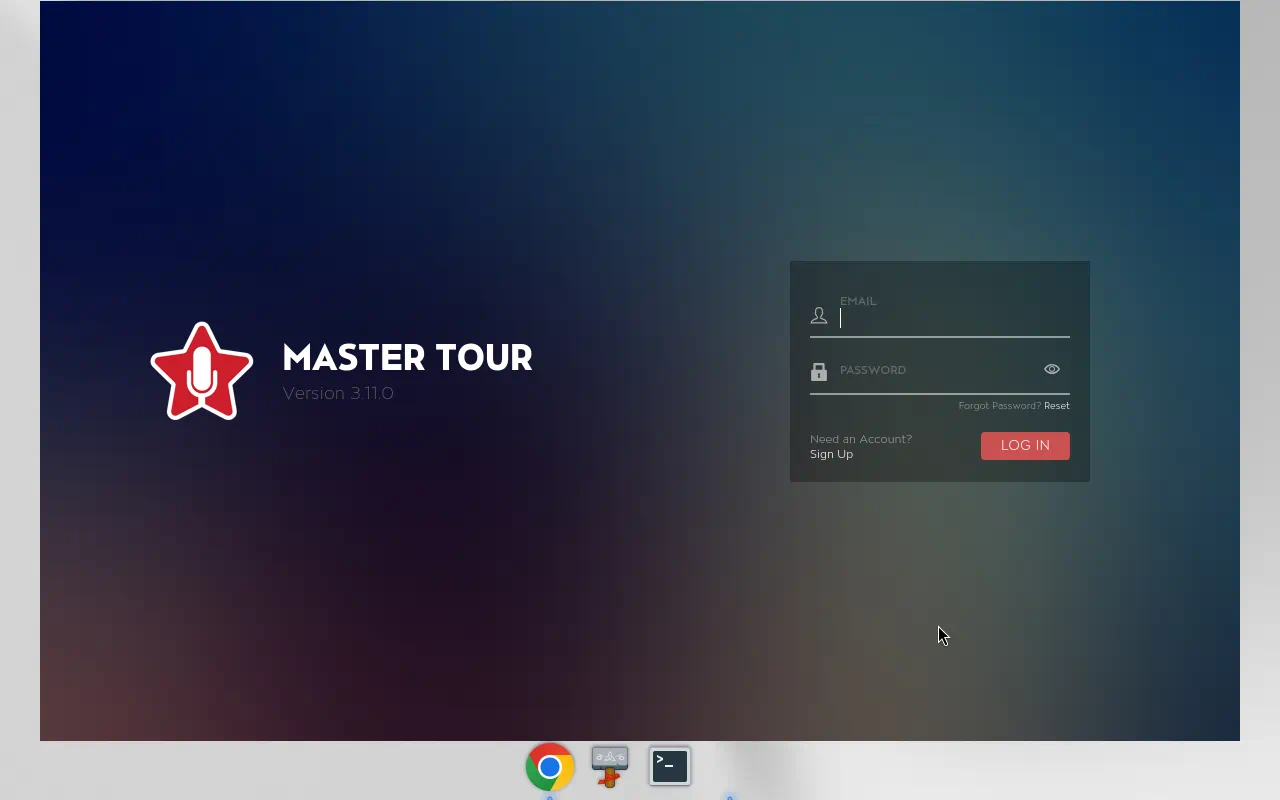Image resolution: width=1280 pixels, height=800 pixels.
Task: Click the Version 3.11.0 text
Action: [338, 393]
